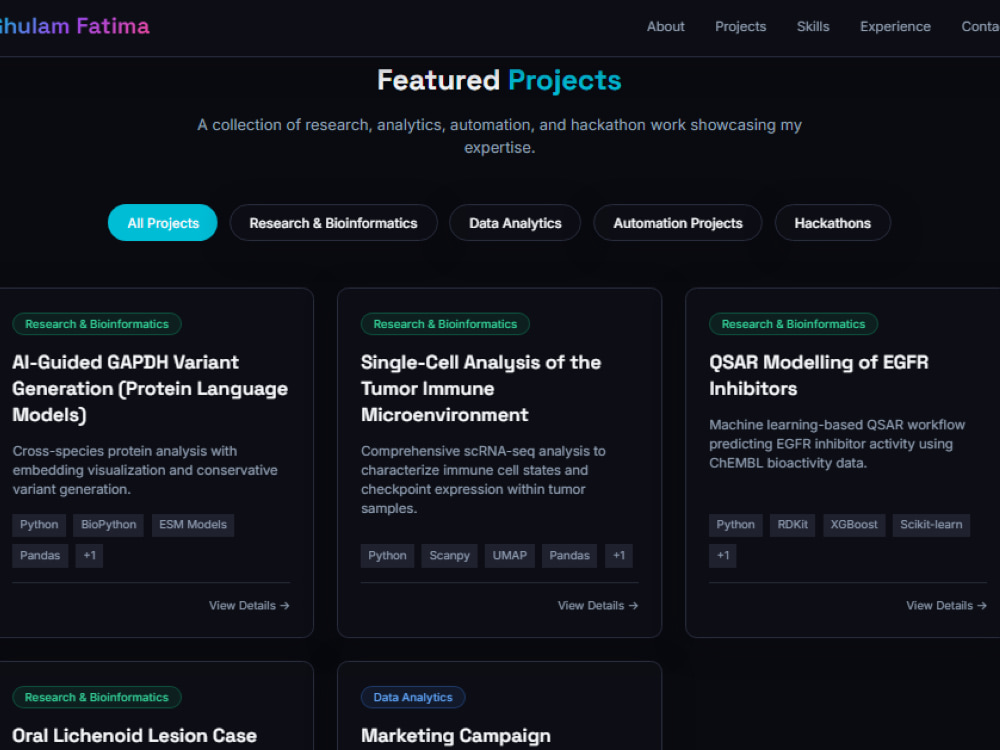Viewport: 1000px width, 750px height.
Task: Filter by Research & Bioinformatics
Action: [x=334, y=223]
